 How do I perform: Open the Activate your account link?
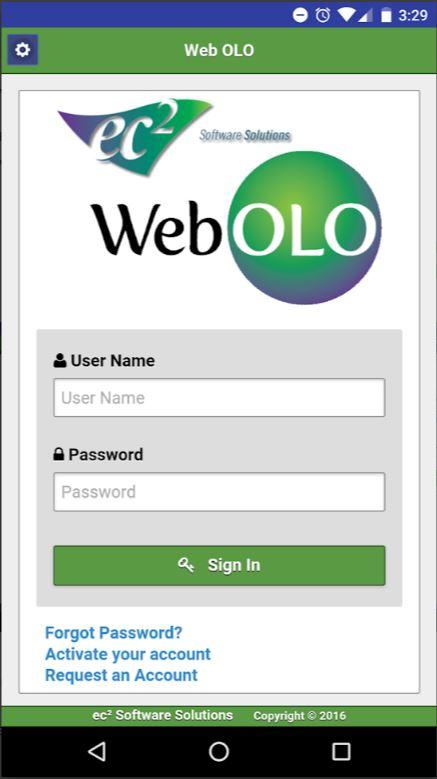click(x=128, y=654)
